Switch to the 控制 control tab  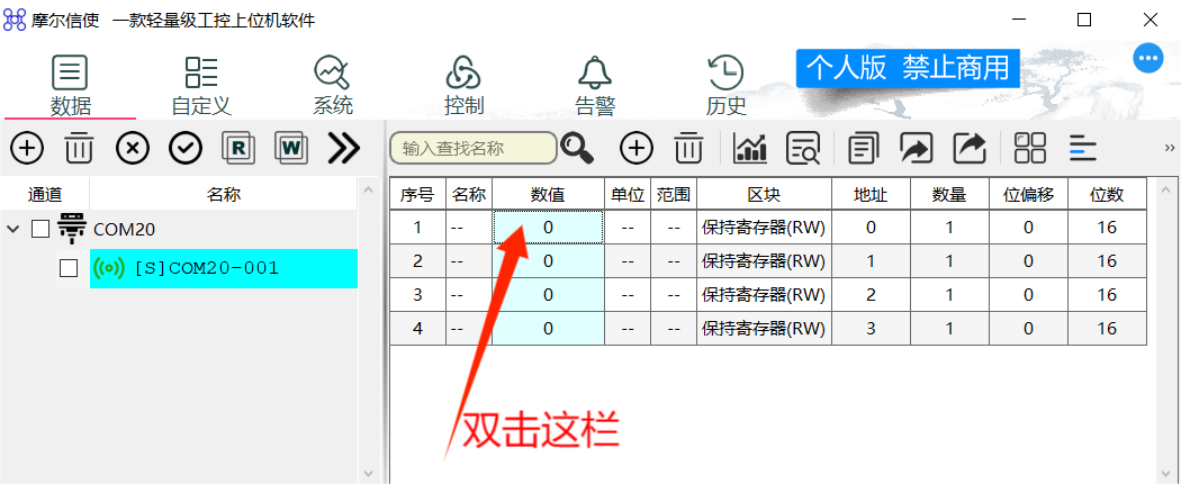point(463,85)
